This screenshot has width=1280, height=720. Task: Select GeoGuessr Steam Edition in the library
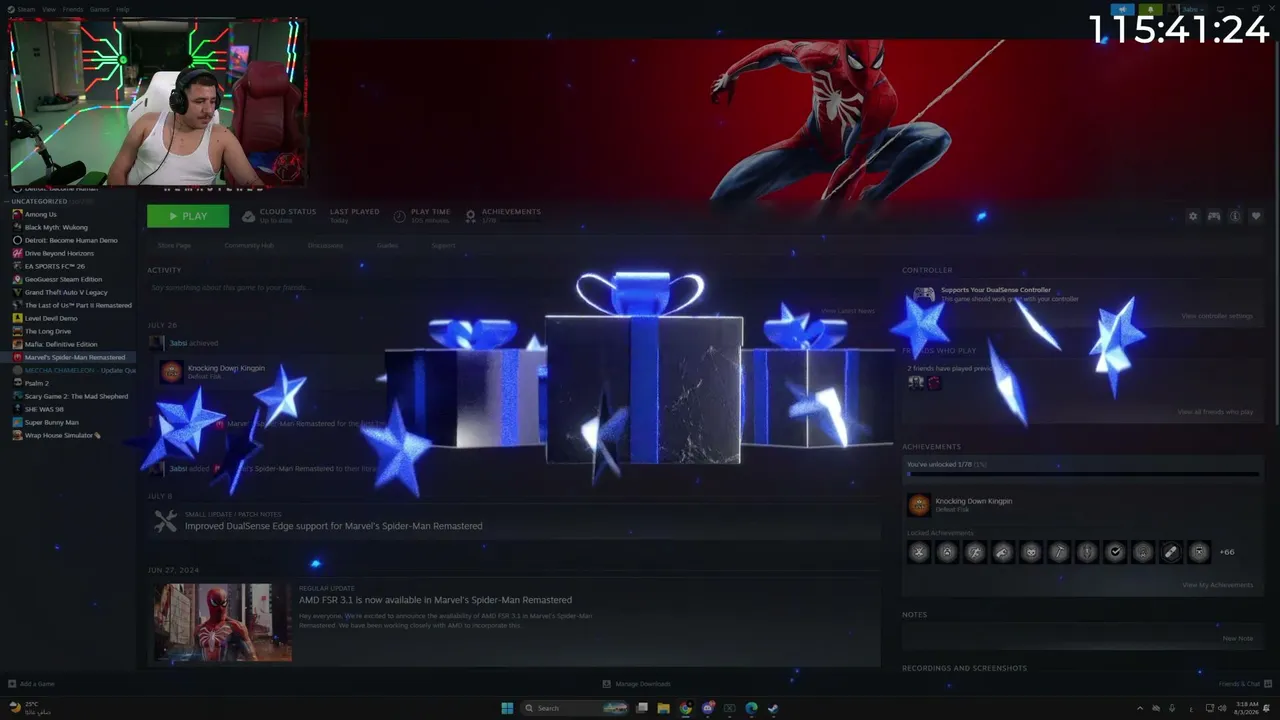pos(63,279)
